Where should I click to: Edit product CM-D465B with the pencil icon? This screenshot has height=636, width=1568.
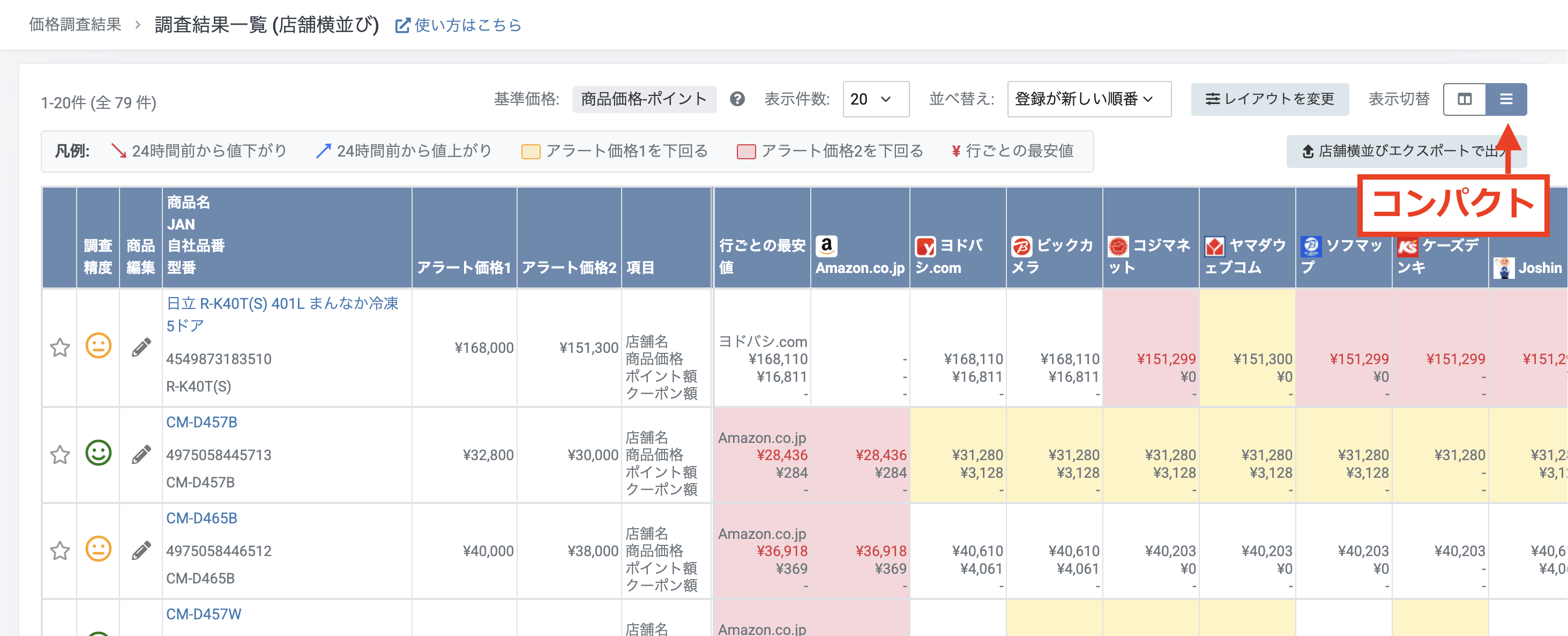[141, 551]
